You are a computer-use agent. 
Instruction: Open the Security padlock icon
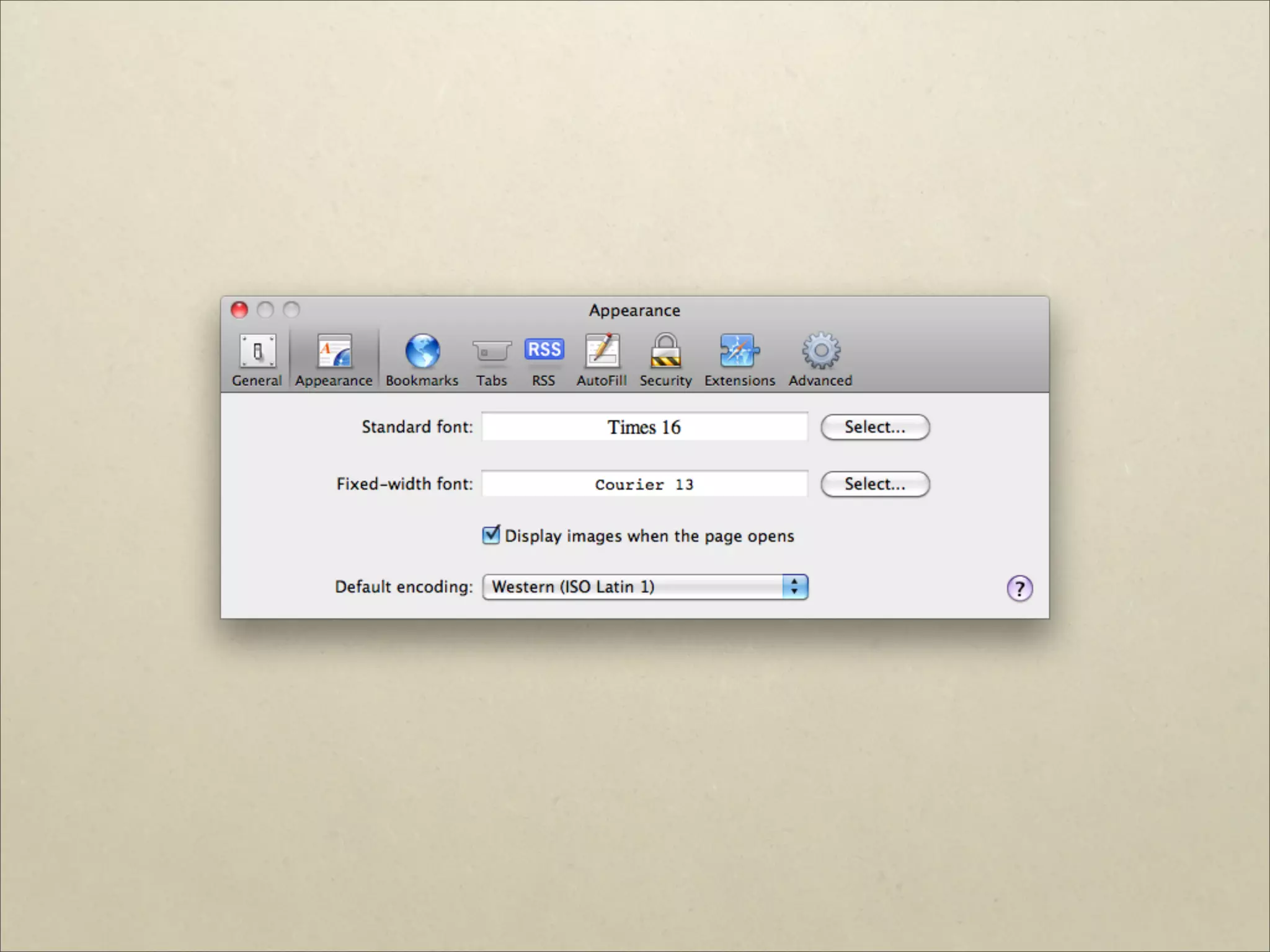coord(665,351)
